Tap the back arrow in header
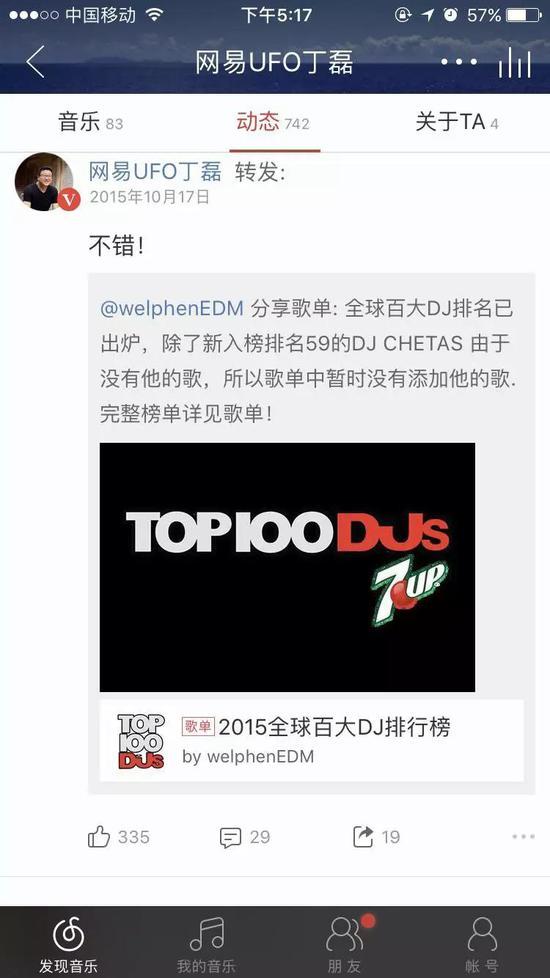The height and width of the screenshot is (978, 550). [x=36, y=62]
